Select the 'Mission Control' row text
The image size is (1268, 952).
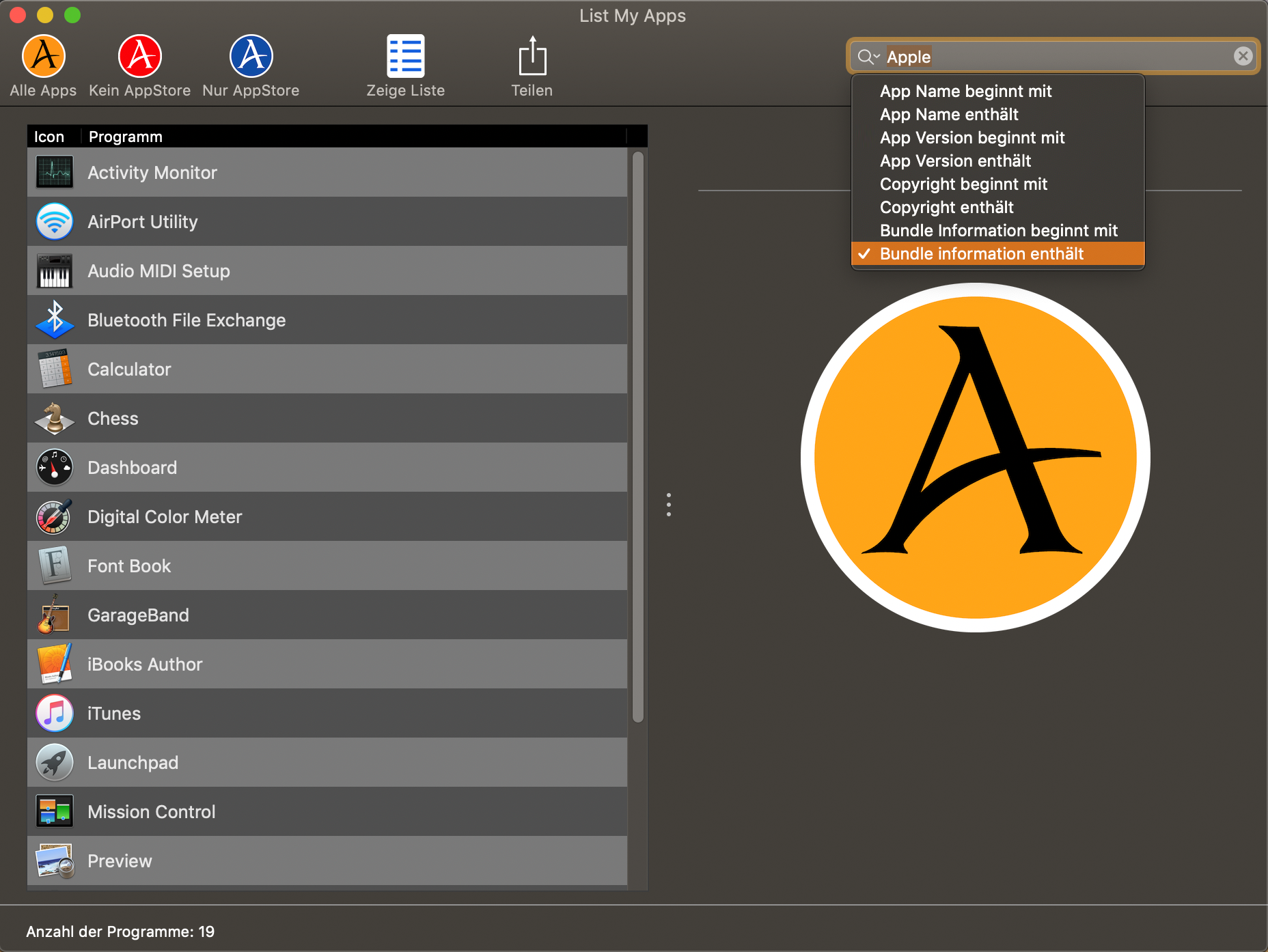pyautogui.click(x=151, y=812)
